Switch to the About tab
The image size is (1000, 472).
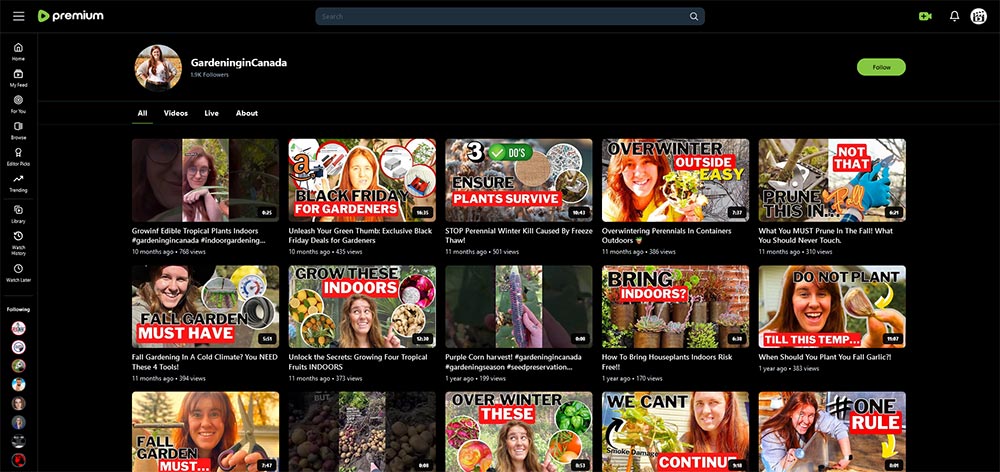(x=247, y=113)
